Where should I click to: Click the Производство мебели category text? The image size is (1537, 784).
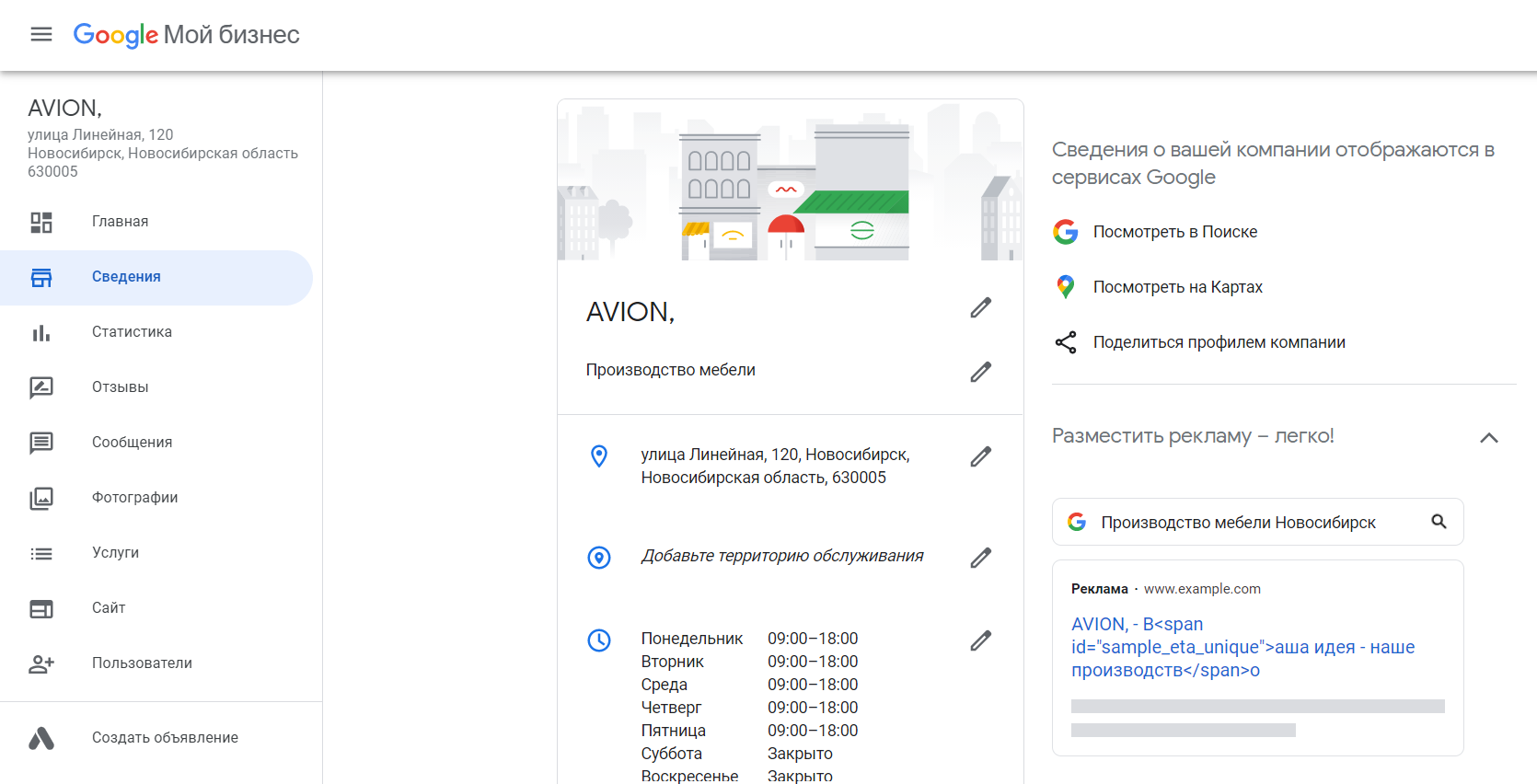click(x=671, y=370)
